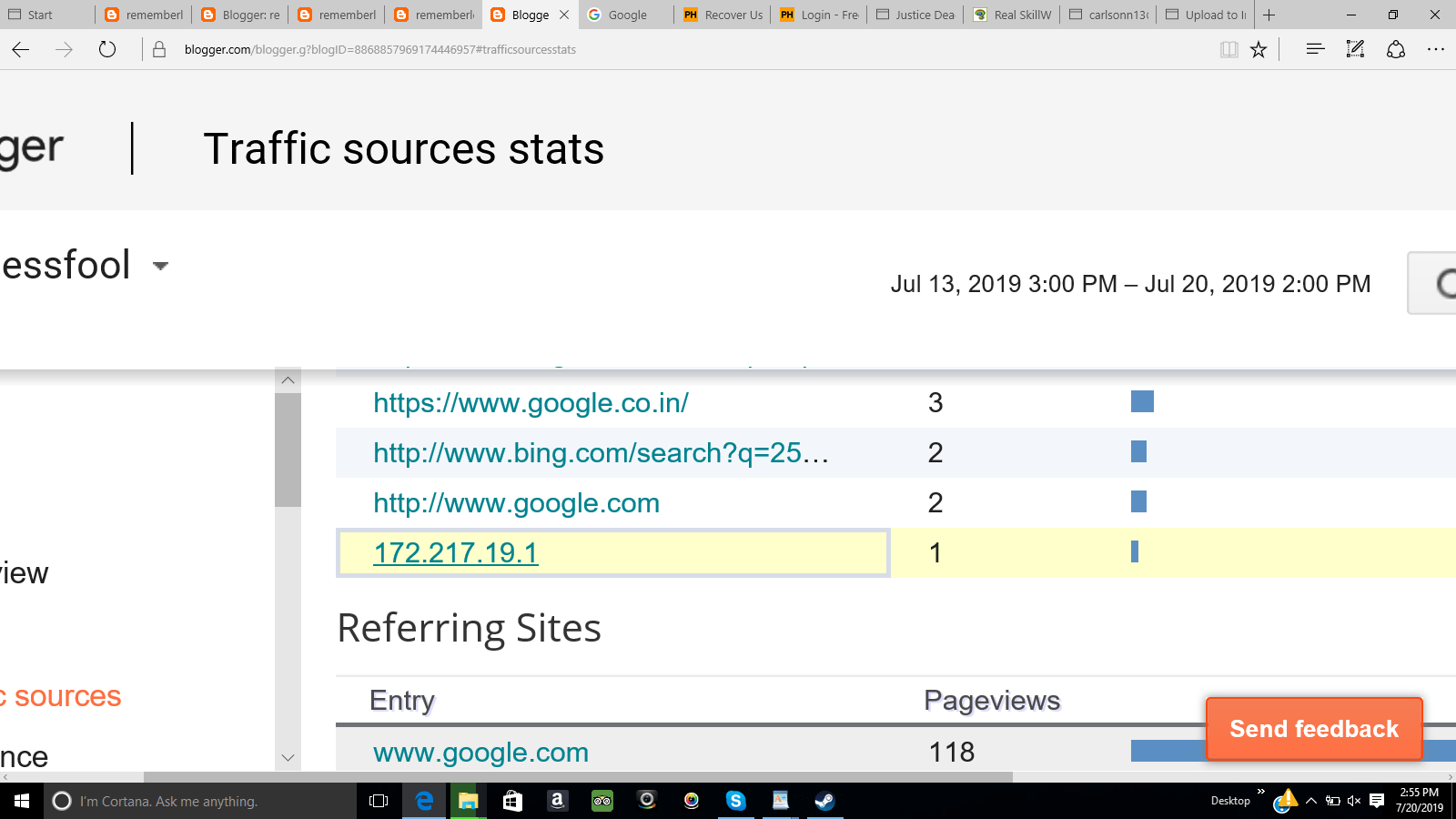Open the https://www.google.co.in/ link

tap(531, 403)
